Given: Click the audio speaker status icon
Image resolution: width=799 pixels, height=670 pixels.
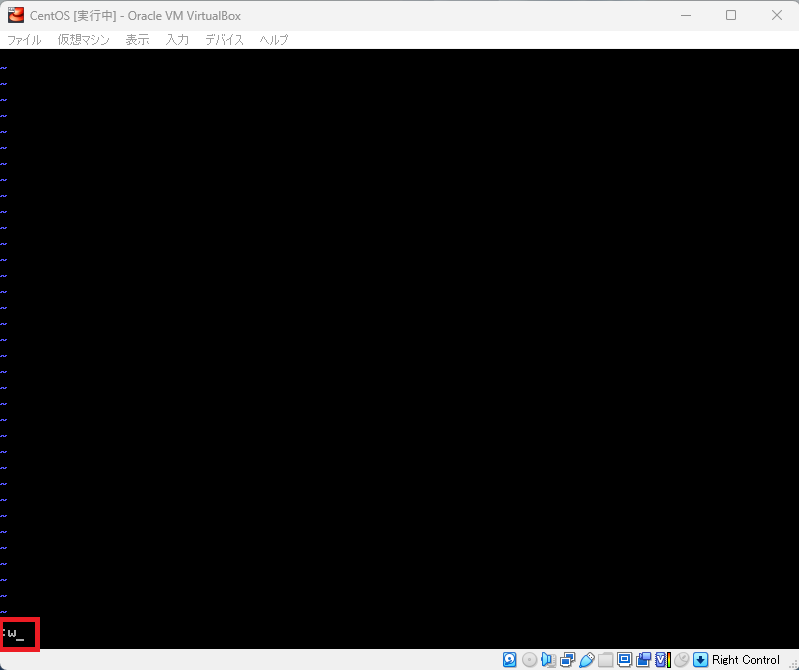Looking at the screenshot, I should click(x=548, y=660).
